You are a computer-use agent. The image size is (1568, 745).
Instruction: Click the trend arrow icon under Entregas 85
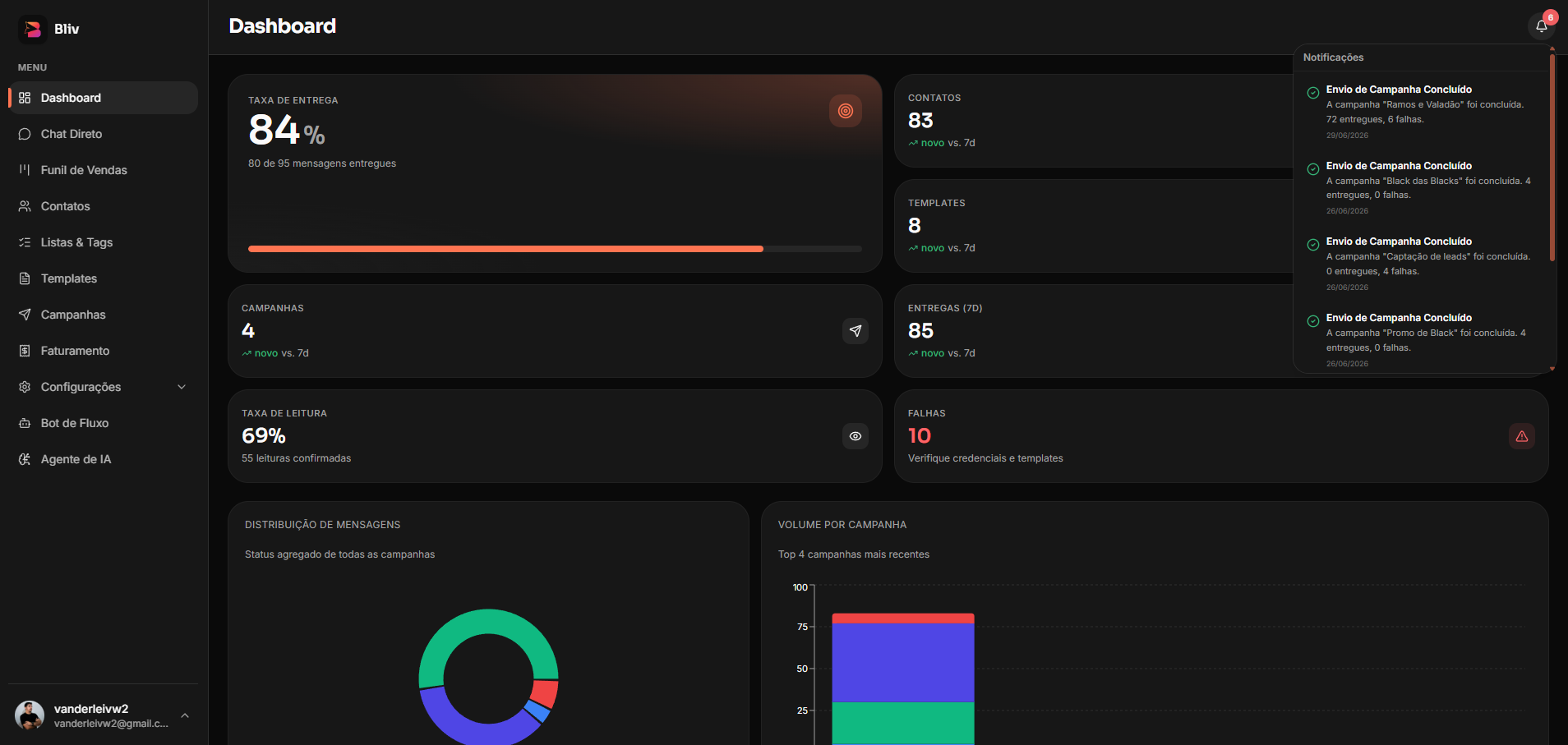tap(913, 353)
